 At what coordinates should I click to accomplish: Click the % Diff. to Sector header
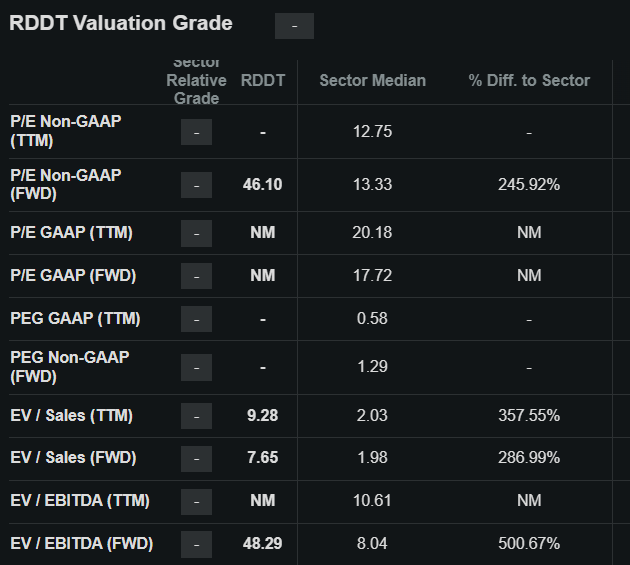[x=529, y=80]
